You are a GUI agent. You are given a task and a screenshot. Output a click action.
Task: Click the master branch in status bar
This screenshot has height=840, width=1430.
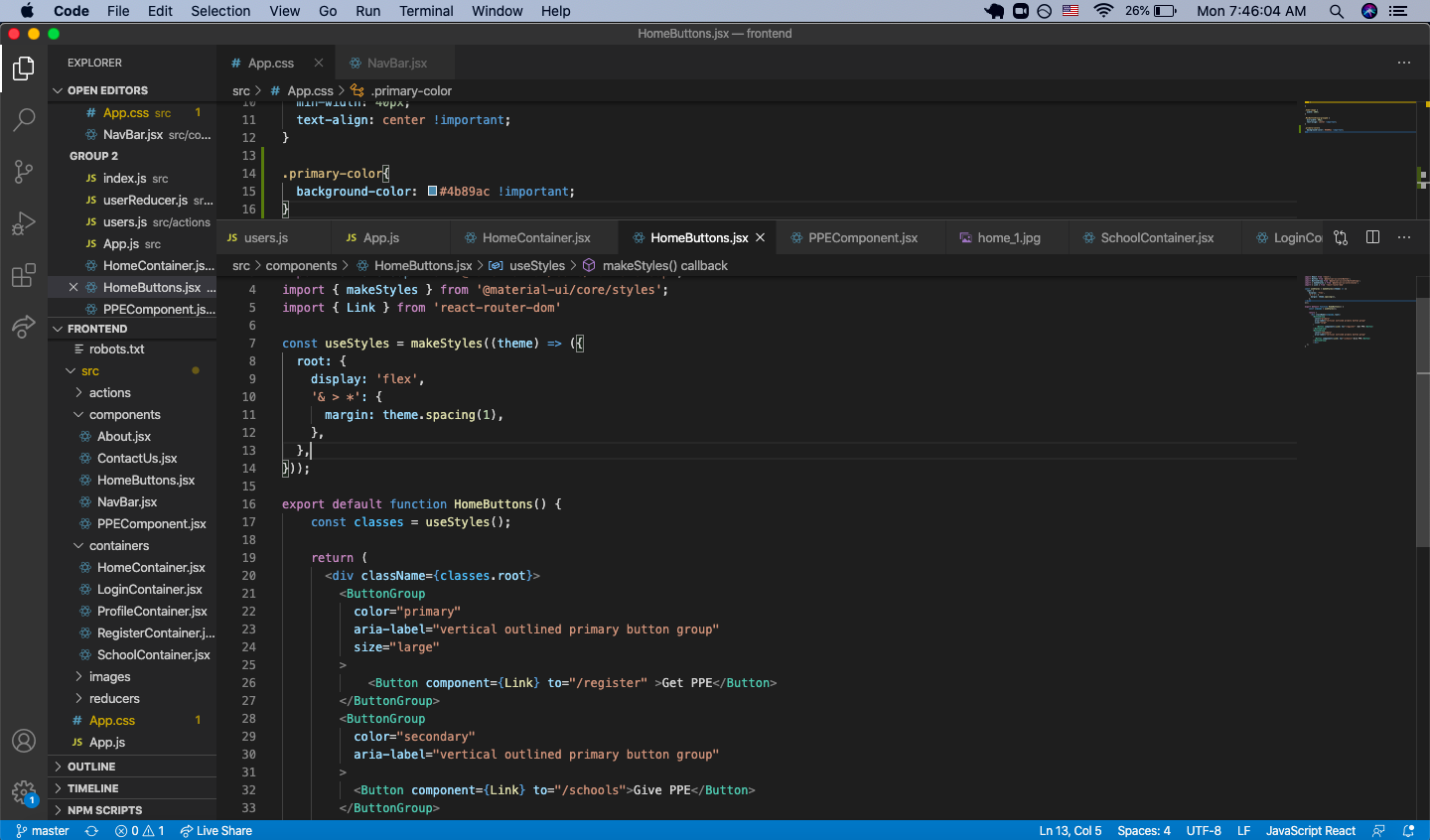click(x=43, y=831)
